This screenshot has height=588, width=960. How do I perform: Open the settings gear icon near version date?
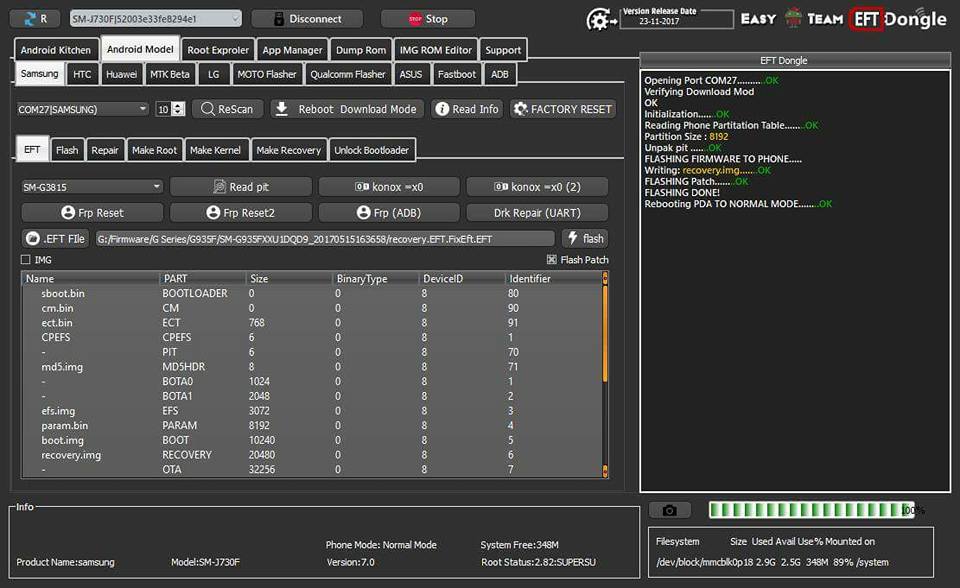(601, 20)
